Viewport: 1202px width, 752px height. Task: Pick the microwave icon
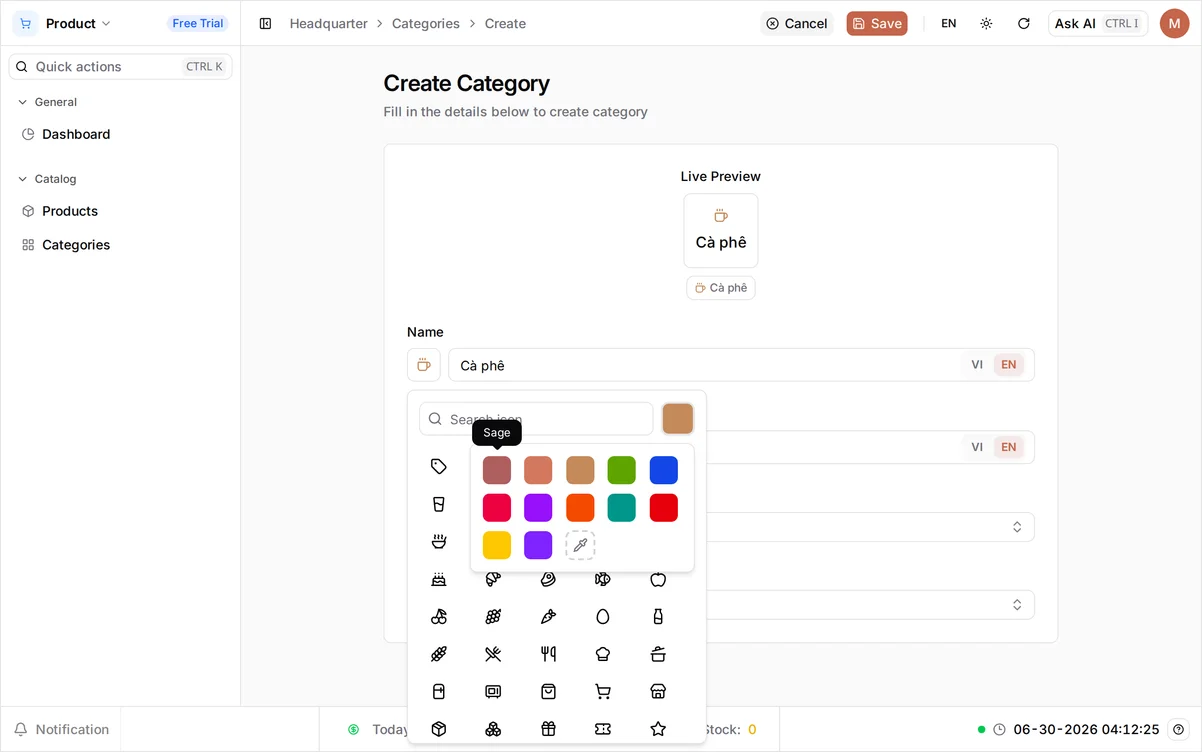493,691
